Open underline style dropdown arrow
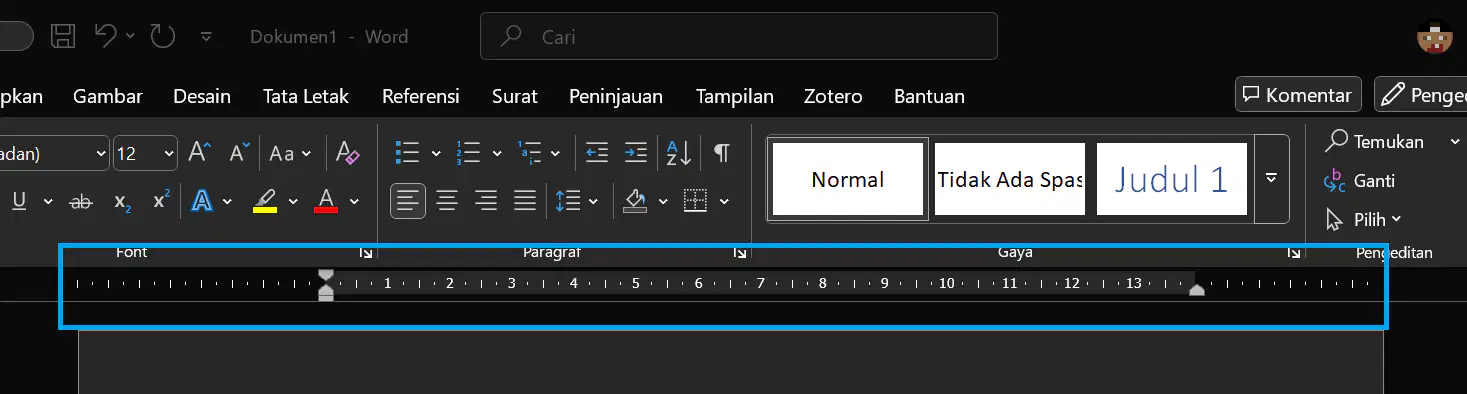 47,201
